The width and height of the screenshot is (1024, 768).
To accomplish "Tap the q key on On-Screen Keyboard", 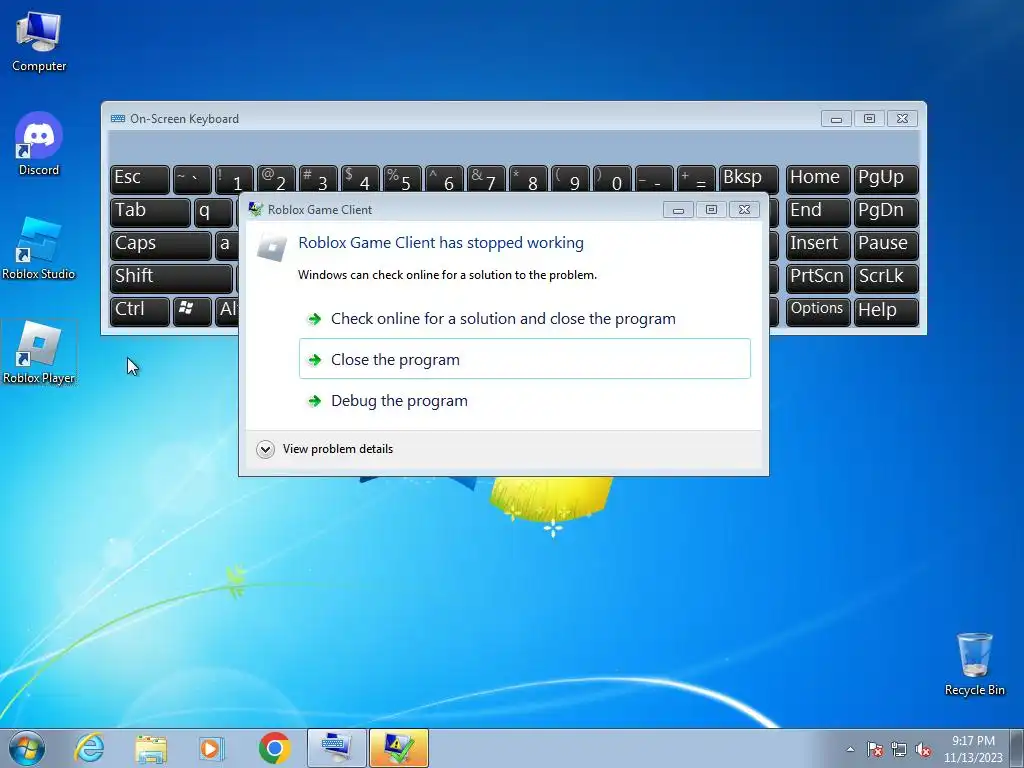I will (213, 212).
